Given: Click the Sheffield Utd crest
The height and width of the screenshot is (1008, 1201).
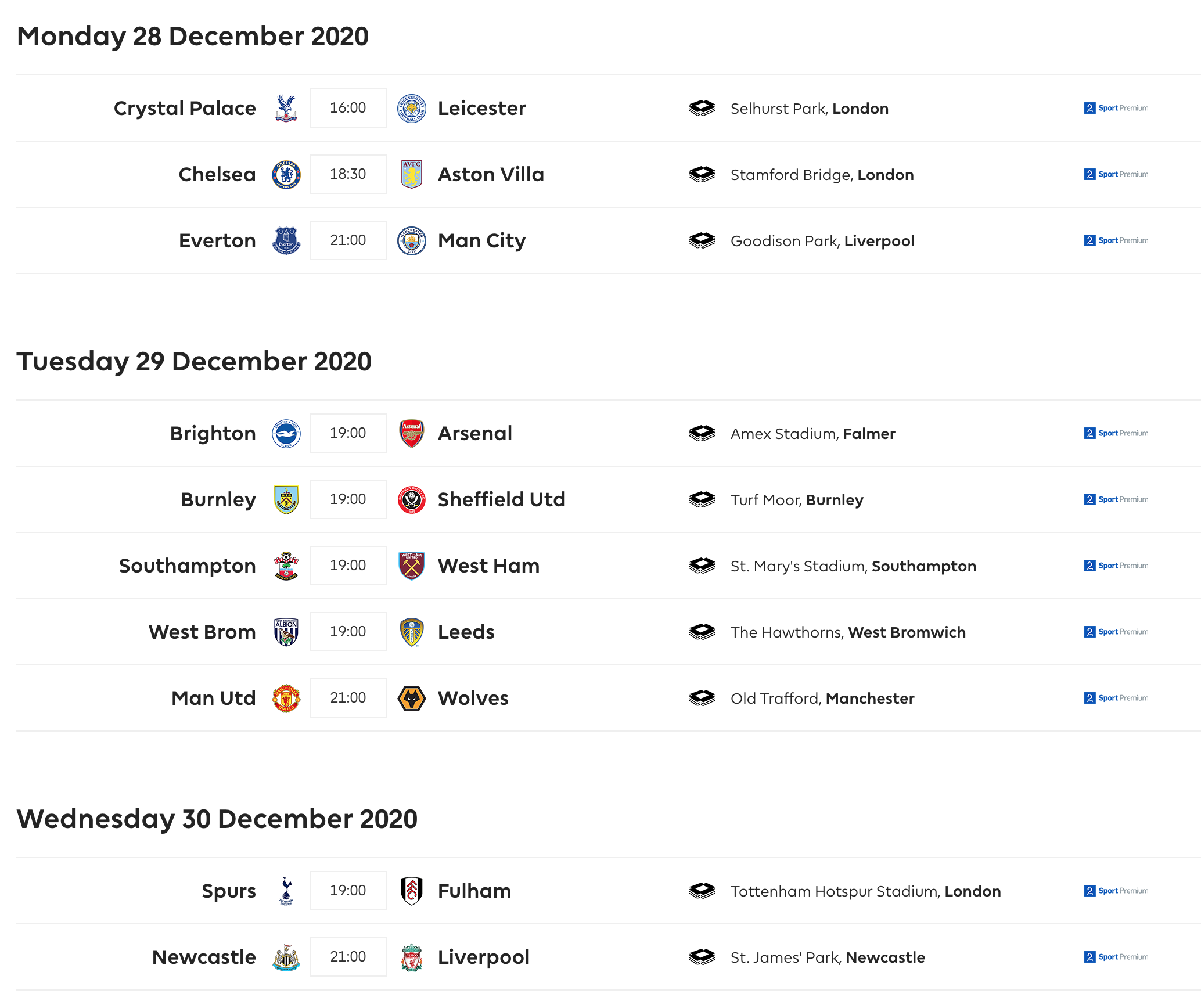Looking at the screenshot, I should click(x=412, y=500).
